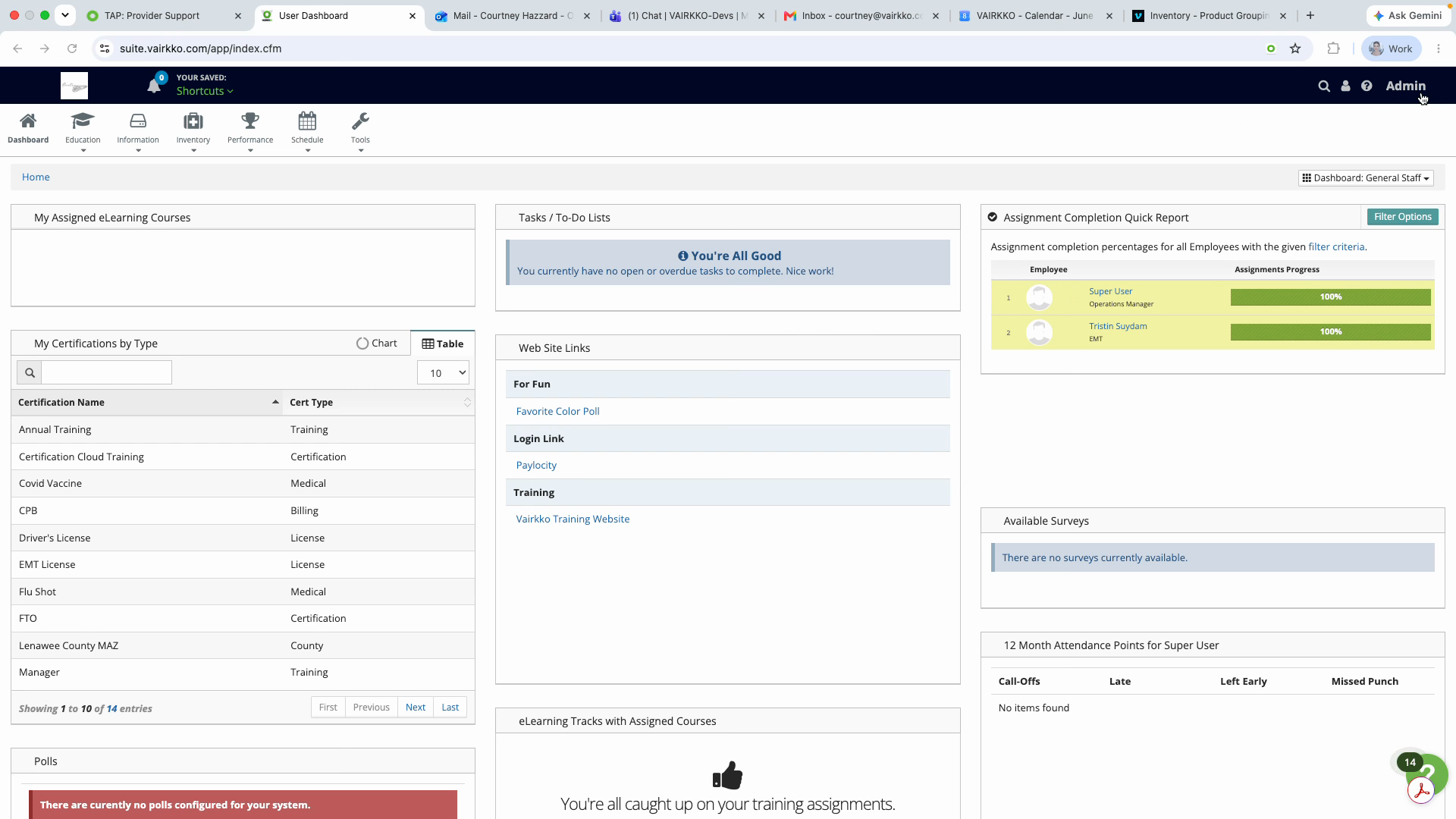The height and width of the screenshot is (819, 1456).
Task: Click Tristin Suydam's avatar image
Action: tap(1039, 332)
